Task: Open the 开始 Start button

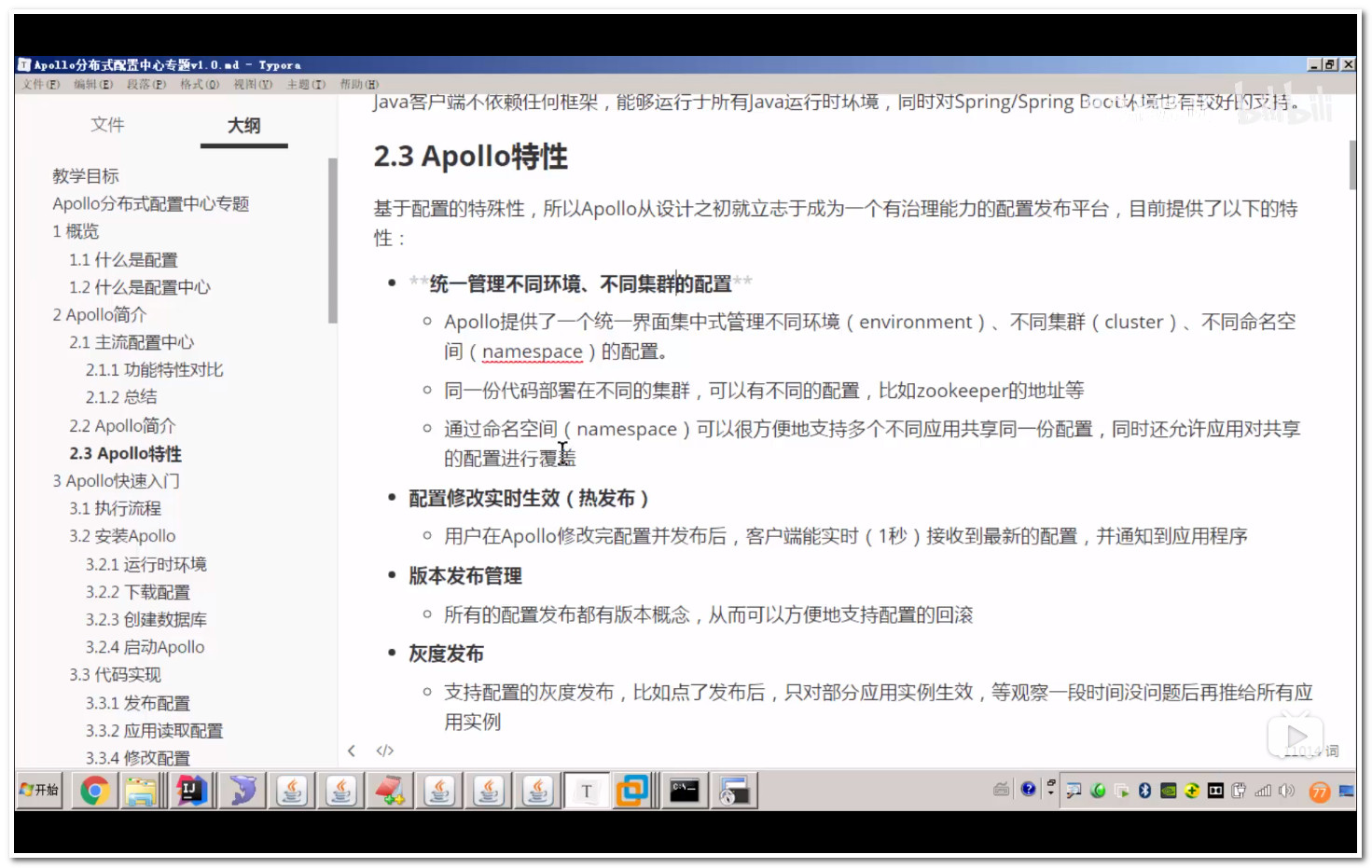Action: (x=39, y=790)
